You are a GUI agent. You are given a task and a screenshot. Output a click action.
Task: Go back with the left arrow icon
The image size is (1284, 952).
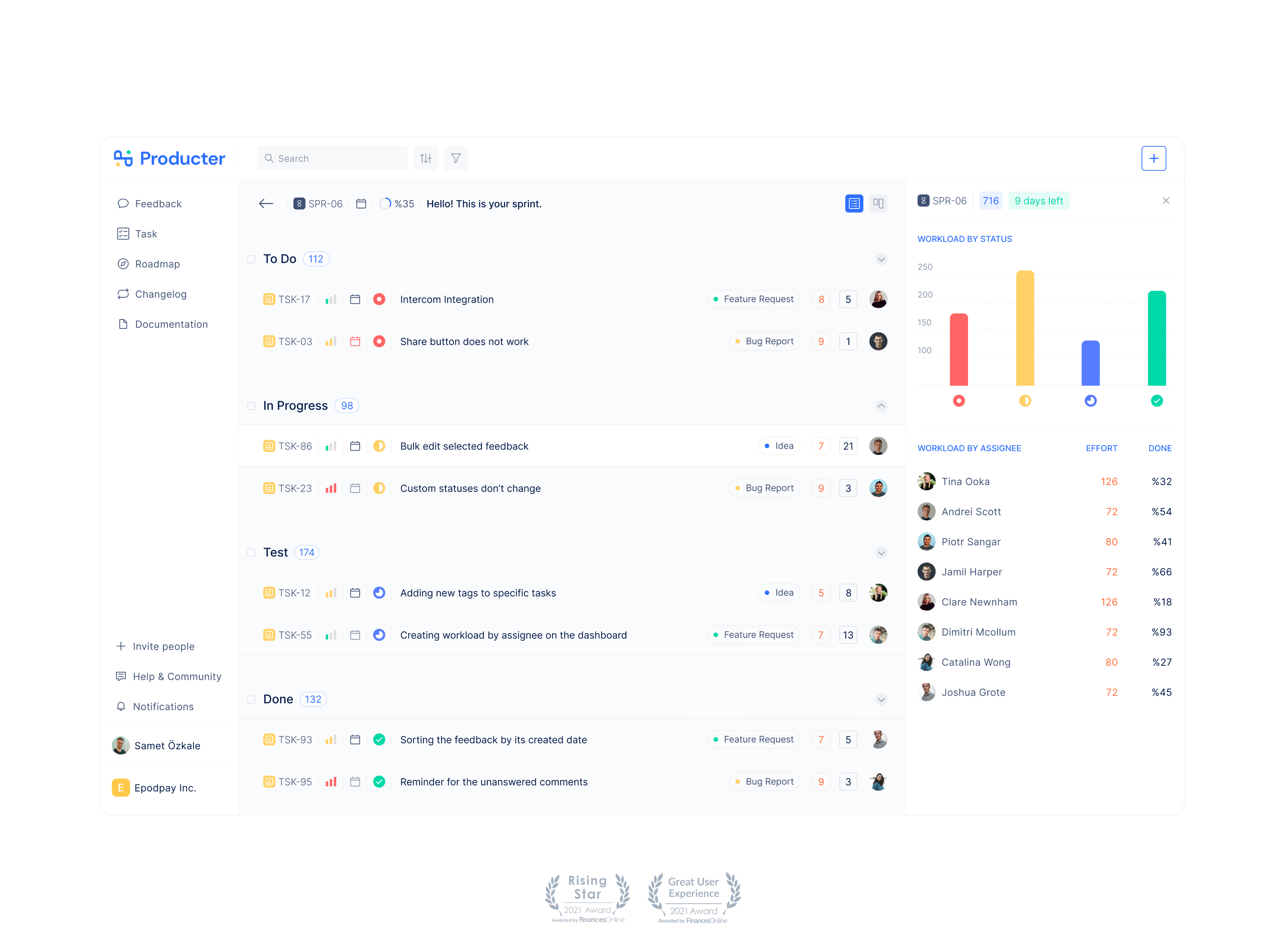(266, 203)
